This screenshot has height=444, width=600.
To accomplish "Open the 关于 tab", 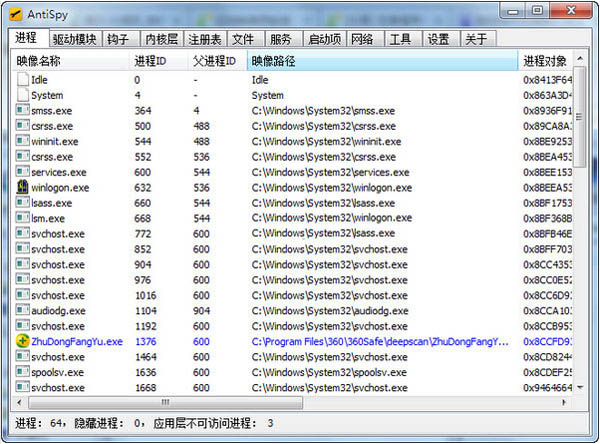I will pyautogui.click(x=478, y=39).
